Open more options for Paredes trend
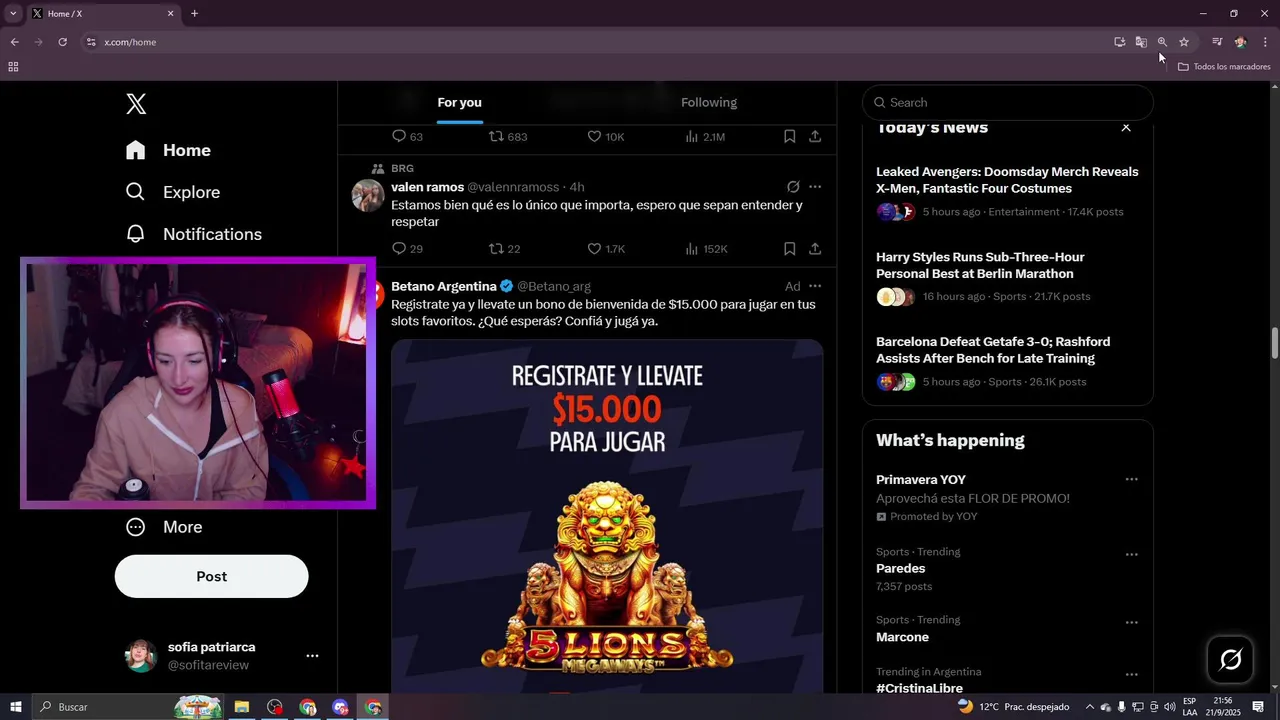The height and width of the screenshot is (720, 1280). click(x=1131, y=554)
